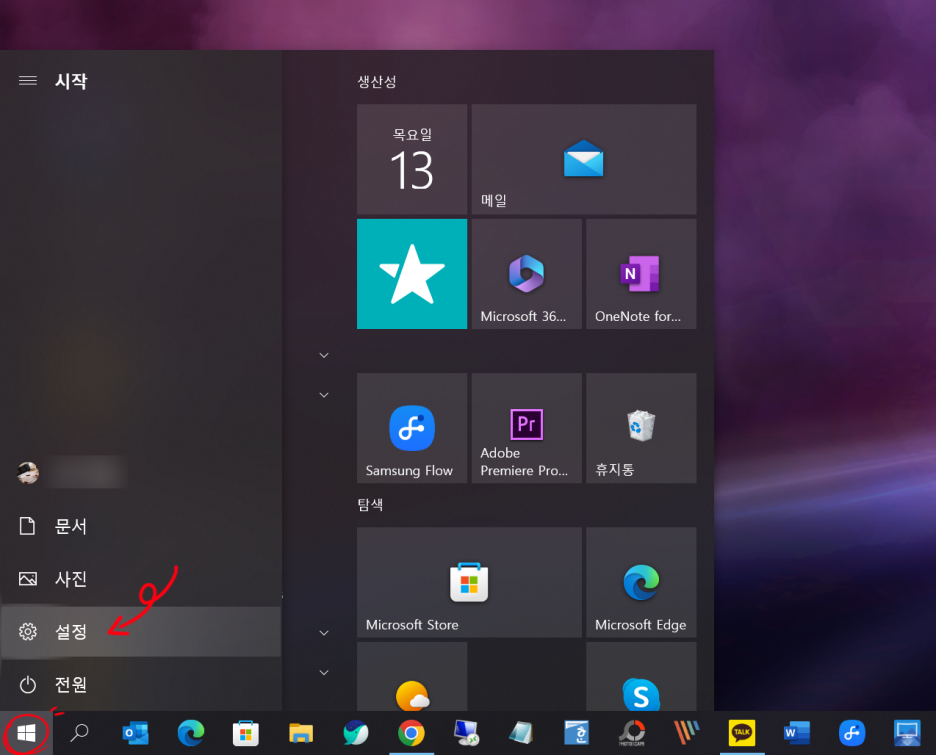Open Naver Whale browser taskbar icon
The width and height of the screenshot is (936, 755).
pos(356,733)
